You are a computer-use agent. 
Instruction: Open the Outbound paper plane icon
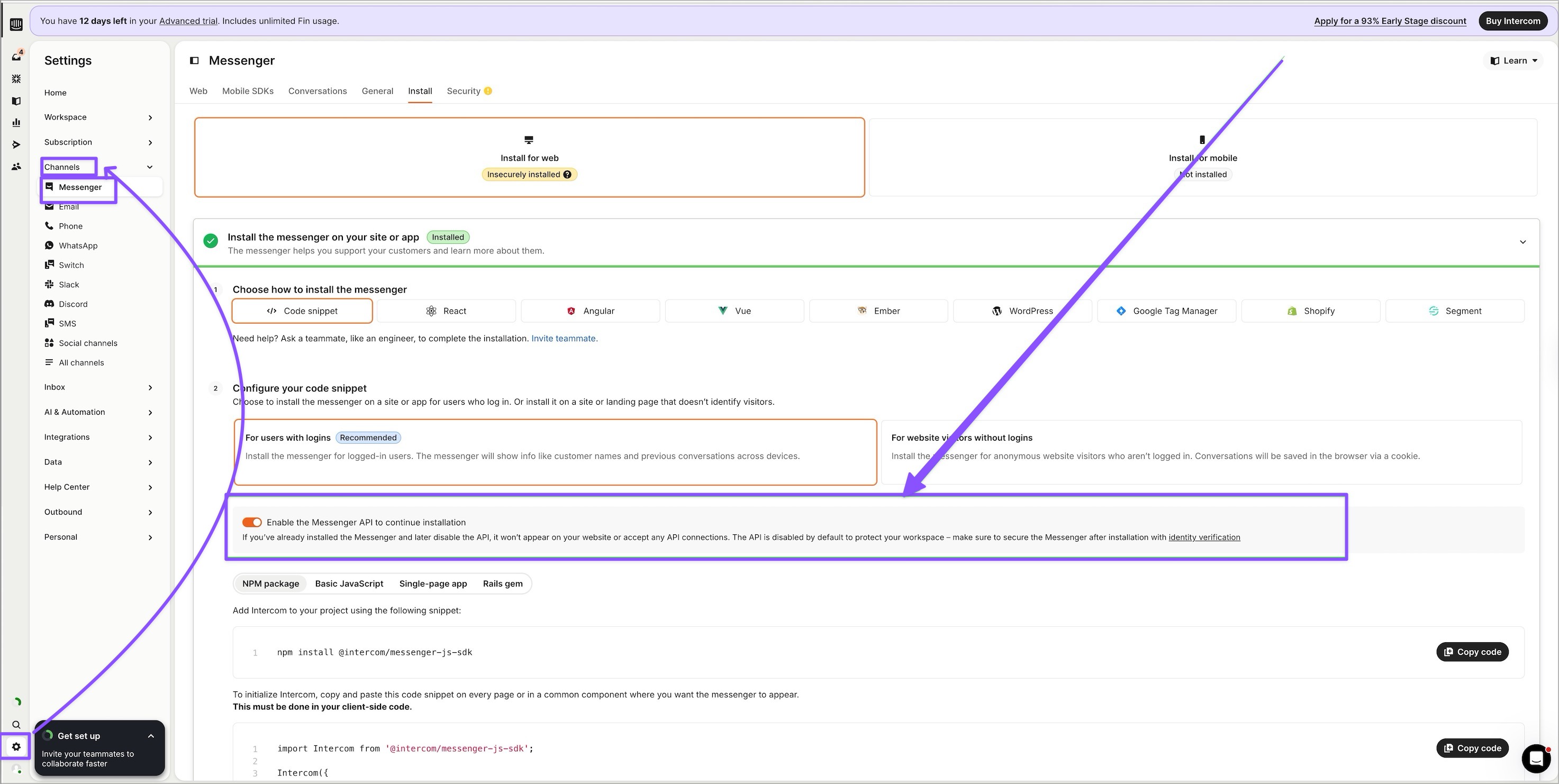pyautogui.click(x=16, y=144)
